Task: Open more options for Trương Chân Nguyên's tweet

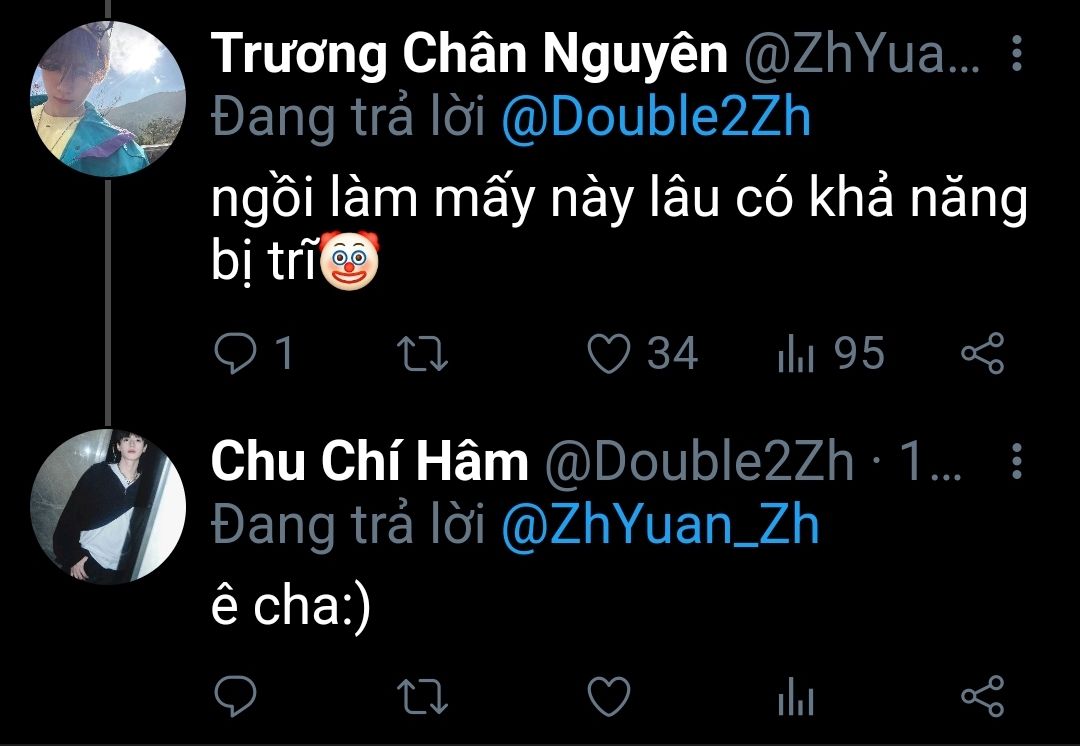Action: tap(1017, 53)
